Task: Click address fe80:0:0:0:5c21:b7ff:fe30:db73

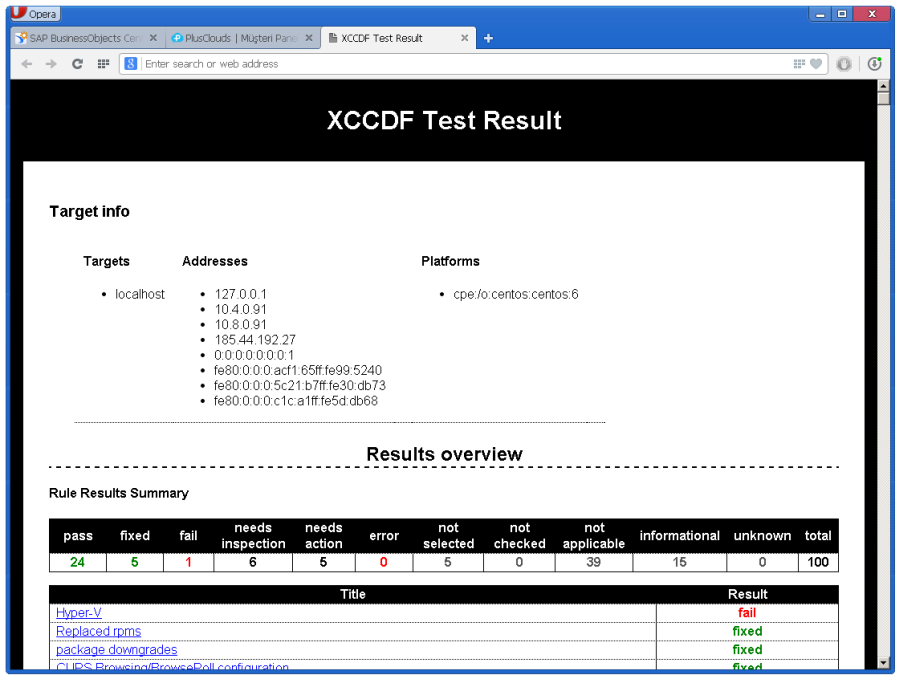Action: click(300, 386)
